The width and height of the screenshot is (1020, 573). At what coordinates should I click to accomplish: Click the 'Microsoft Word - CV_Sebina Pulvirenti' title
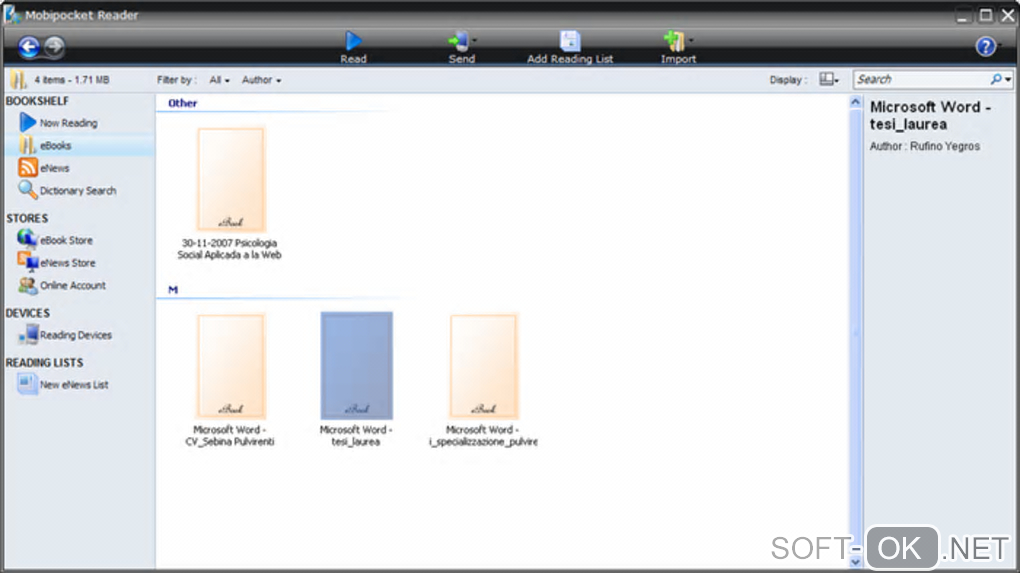pos(230,436)
